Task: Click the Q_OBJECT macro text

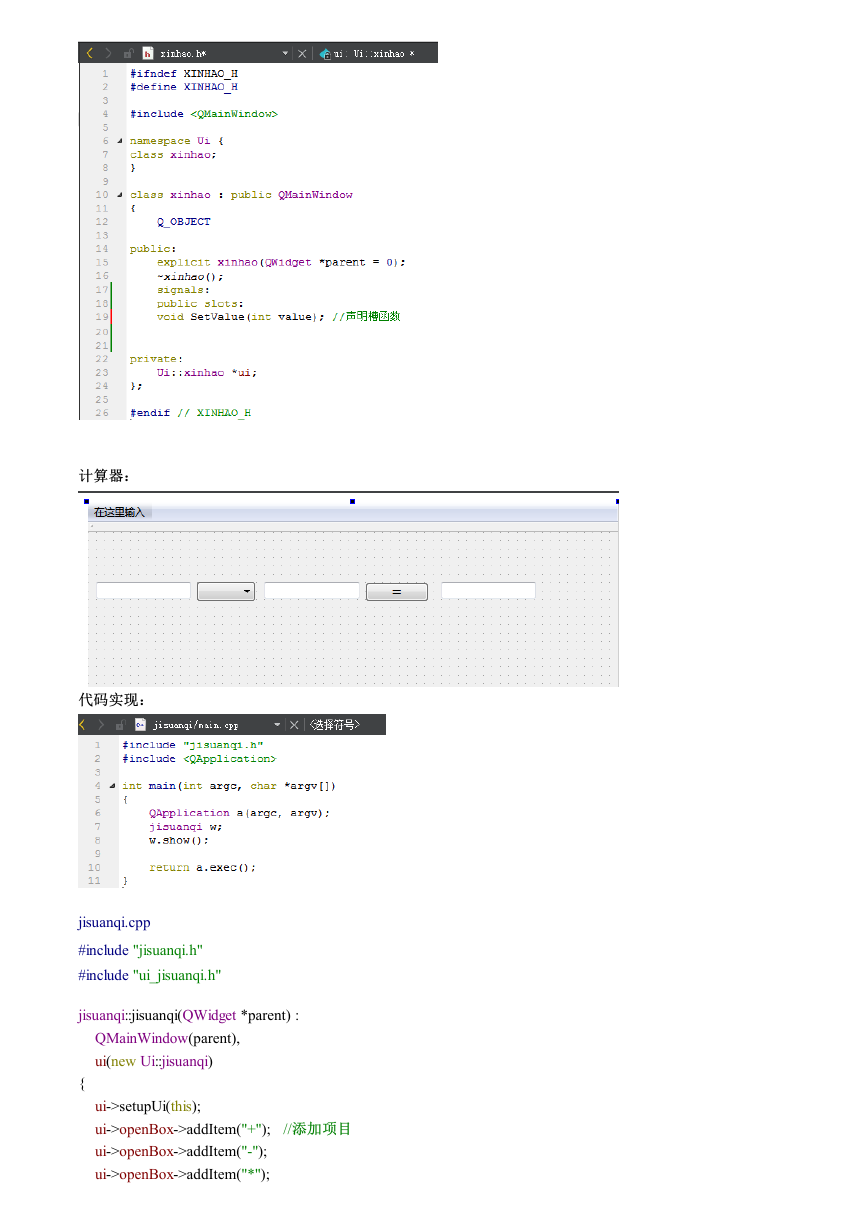Action: (x=184, y=222)
